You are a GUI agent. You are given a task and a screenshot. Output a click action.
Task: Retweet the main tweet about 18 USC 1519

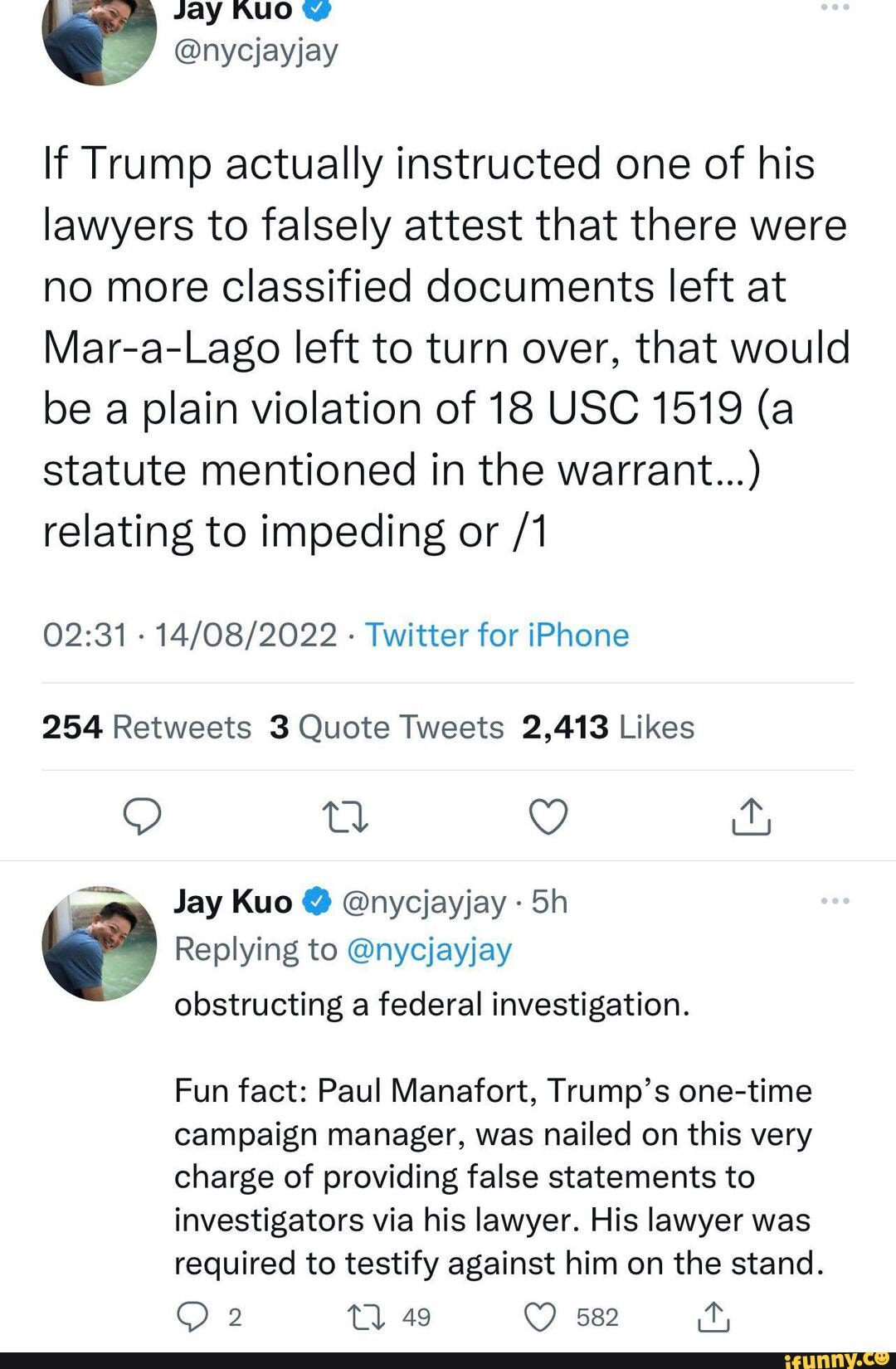(x=345, y=816)
